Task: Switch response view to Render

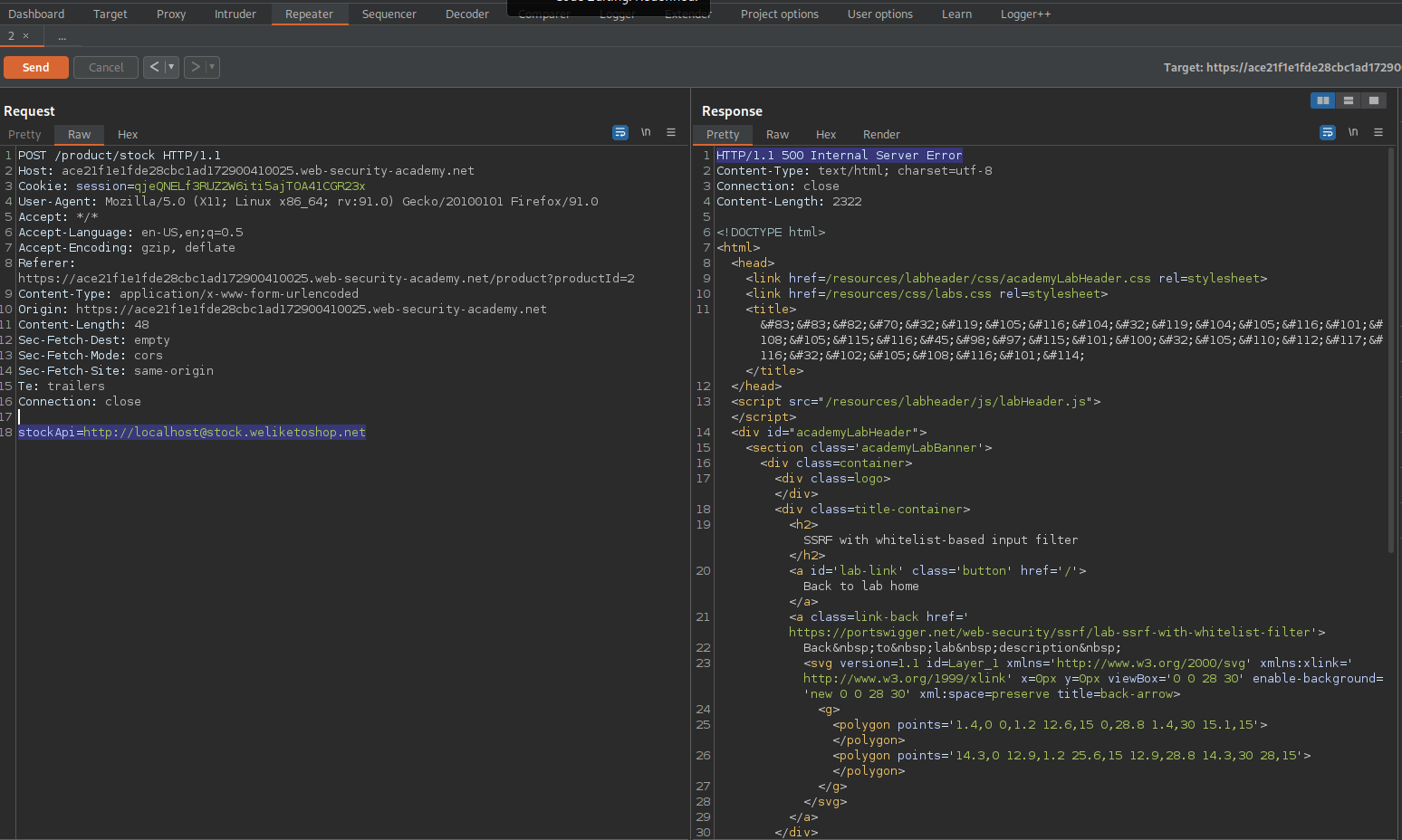Action: (x=881, y=134)
